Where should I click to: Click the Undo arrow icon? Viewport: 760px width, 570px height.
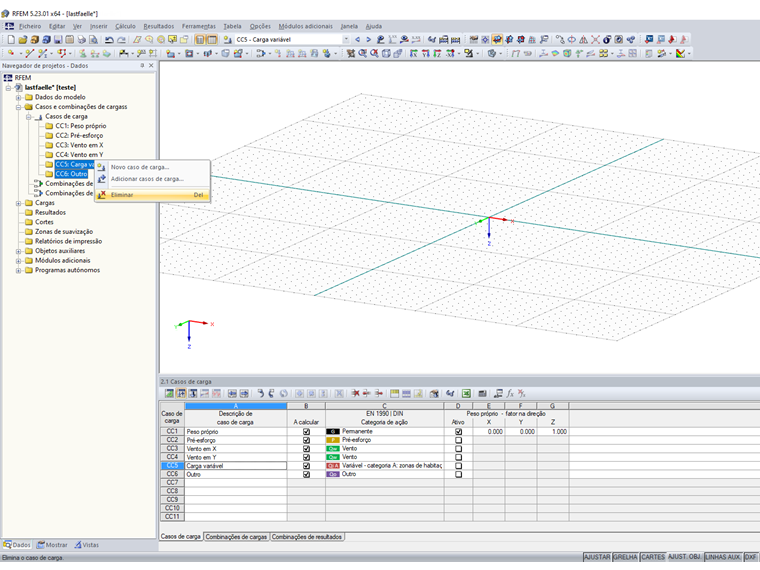click(x=110, y=40)
